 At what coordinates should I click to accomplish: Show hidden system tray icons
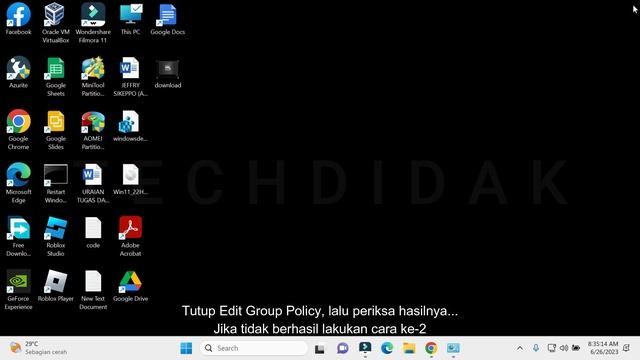tap(520, 348)
